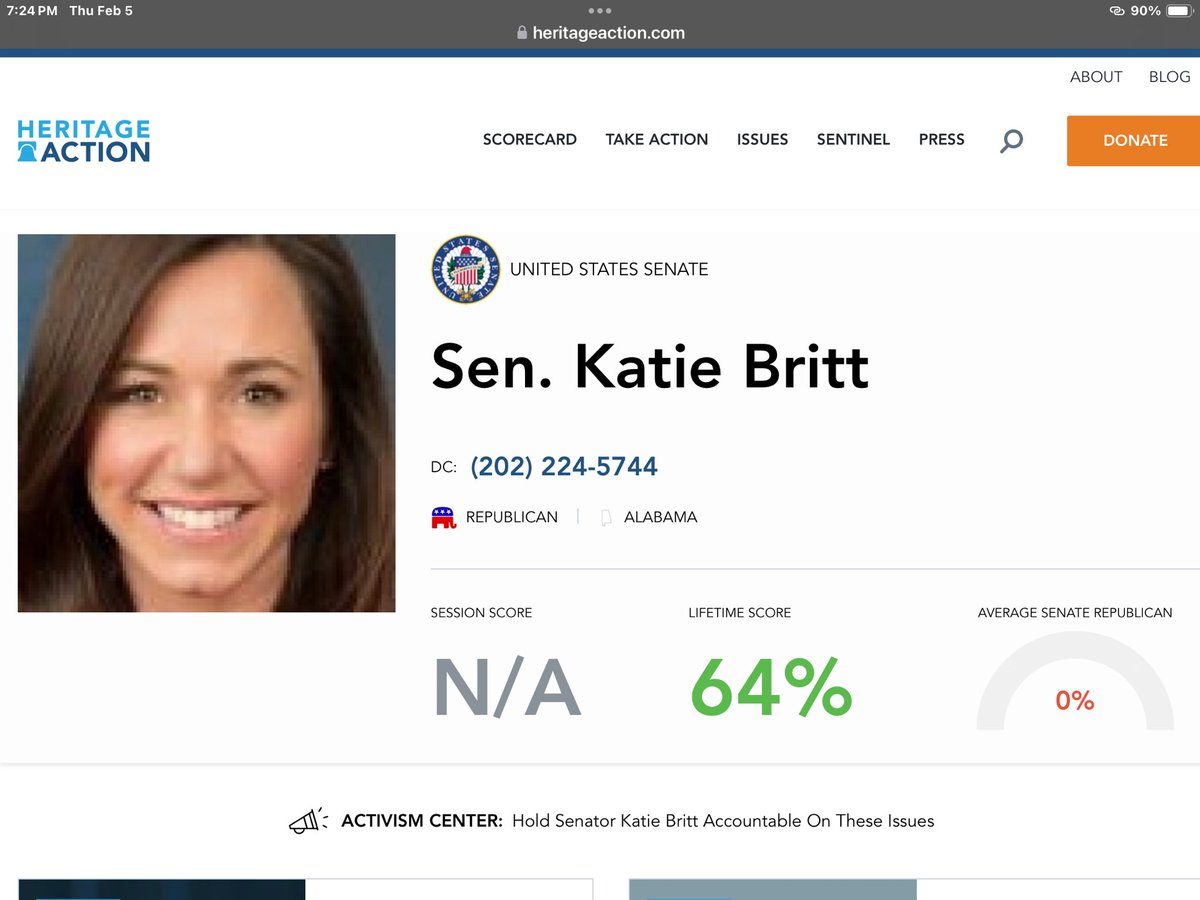The width and height of the screenshot is (1200, 900).
Task: Open the Scorecard menu item
Action: tap(530, 140)
